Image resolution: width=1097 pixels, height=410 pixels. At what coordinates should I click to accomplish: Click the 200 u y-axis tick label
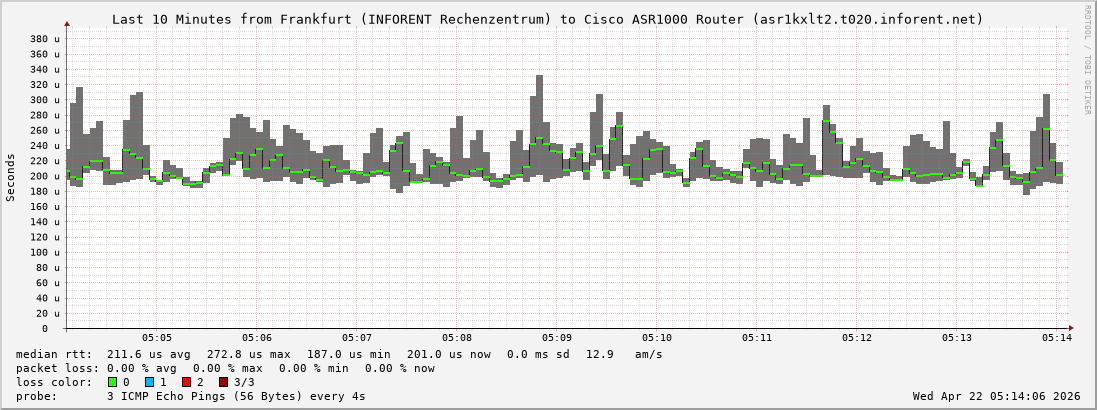tap(44, 176)
